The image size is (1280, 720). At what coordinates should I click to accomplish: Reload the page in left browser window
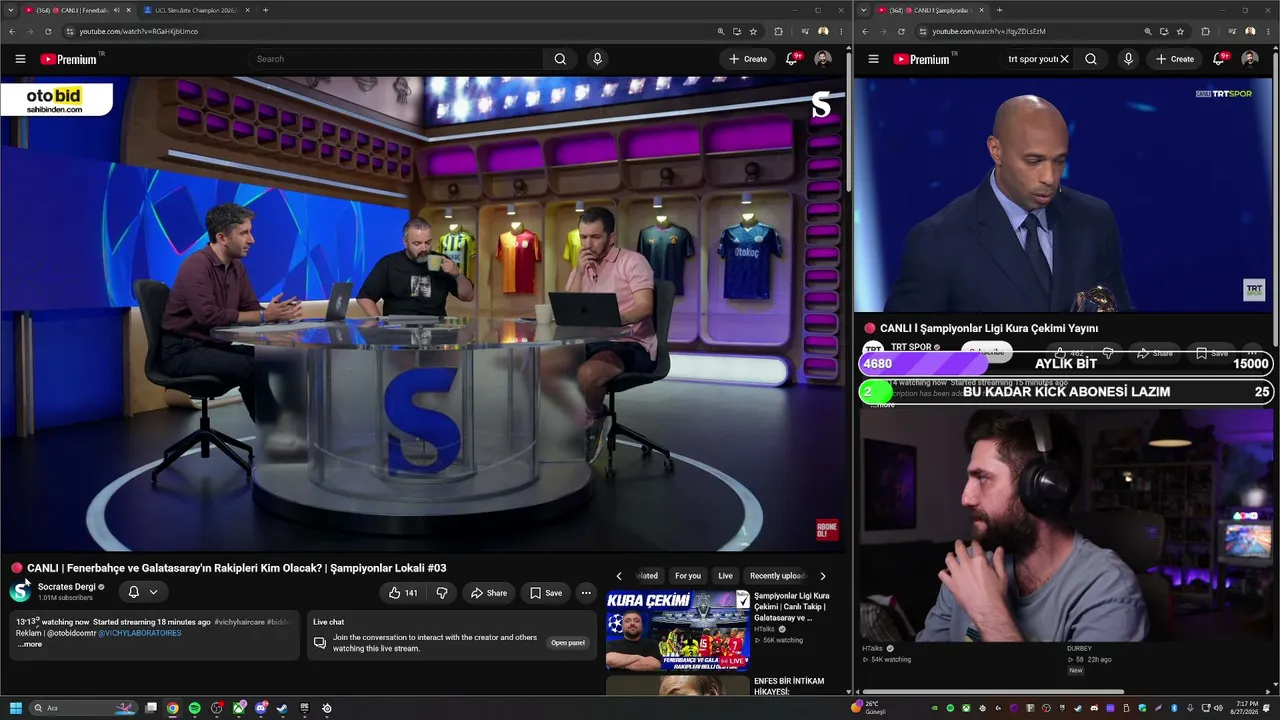[x=48, y=31]
